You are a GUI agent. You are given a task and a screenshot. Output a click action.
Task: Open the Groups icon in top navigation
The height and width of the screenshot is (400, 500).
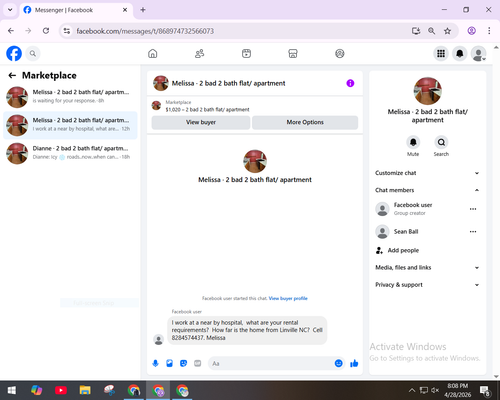click(340, 53)
